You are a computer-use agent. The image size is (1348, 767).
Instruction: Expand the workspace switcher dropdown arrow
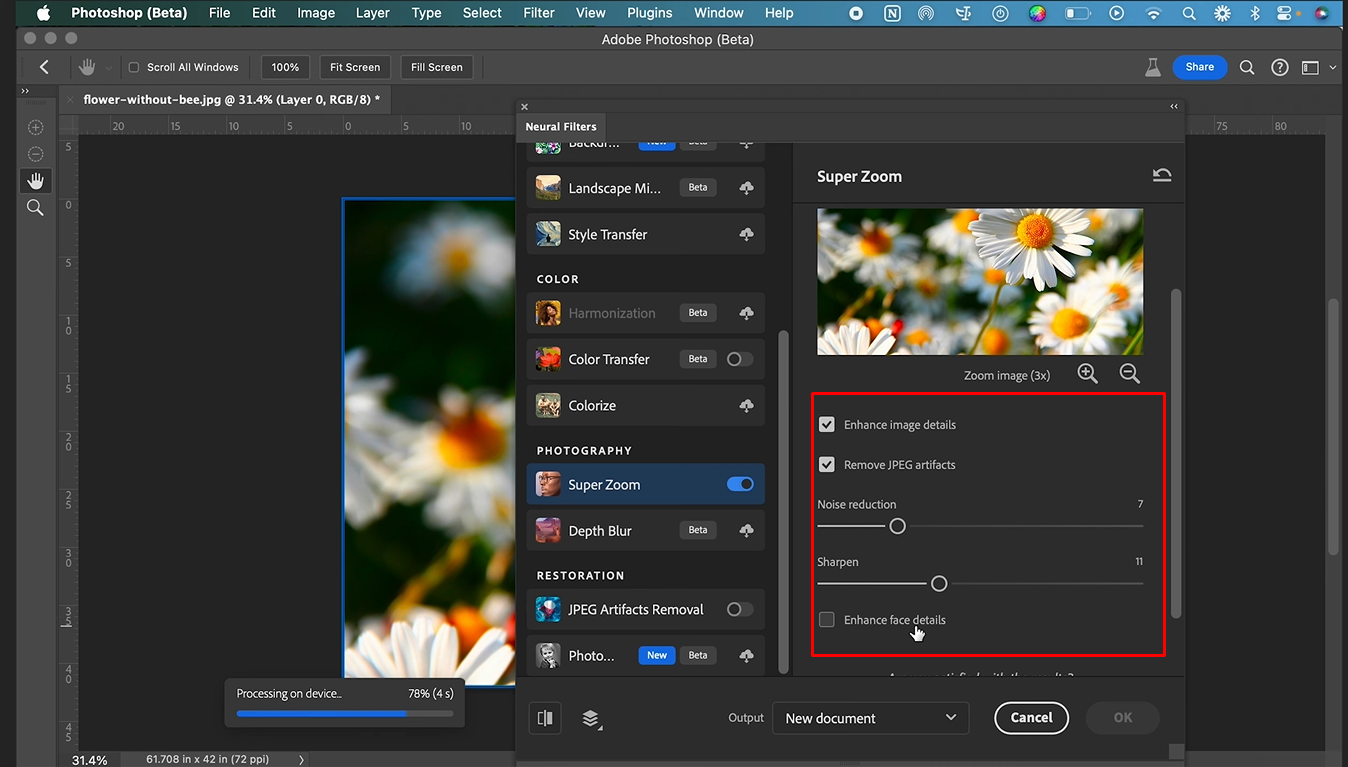click(1333, 68)
